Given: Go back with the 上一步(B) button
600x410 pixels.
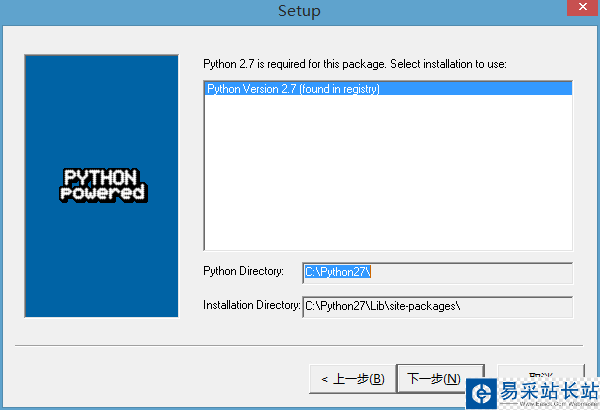Looking at the screenshot, I should pyautogui.click(x=352, y=379).
